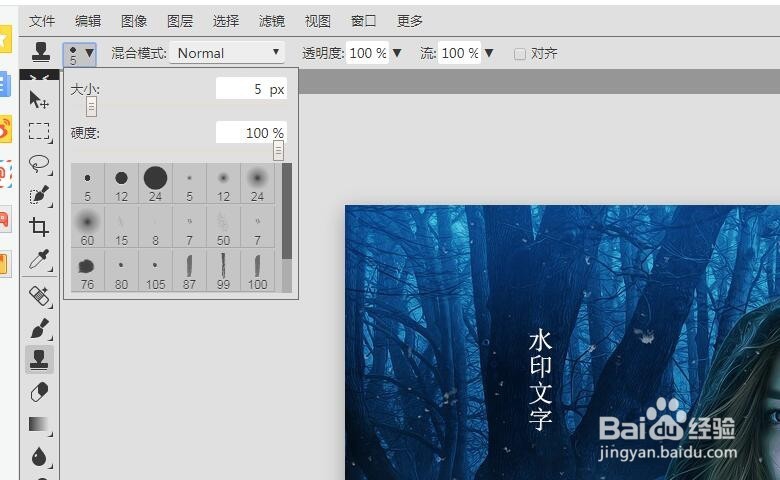
Task: Expand the 流 flow slider arrow
Action: (489, 53)
